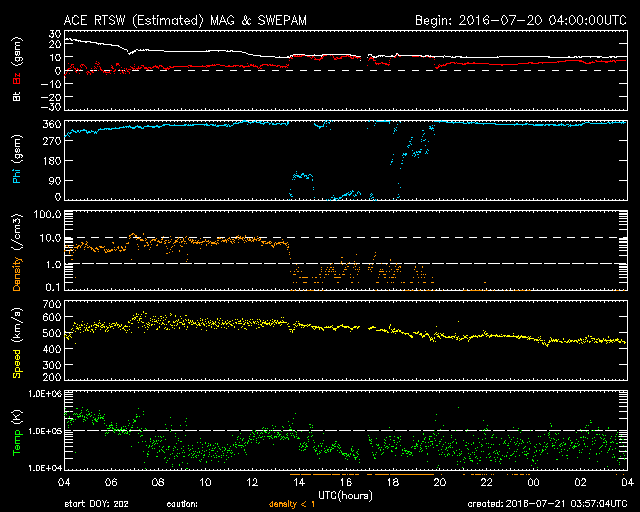Click the '1.0E+05' temperature axis value
Viewport: 640px width, 512px height.
point(45,431)
